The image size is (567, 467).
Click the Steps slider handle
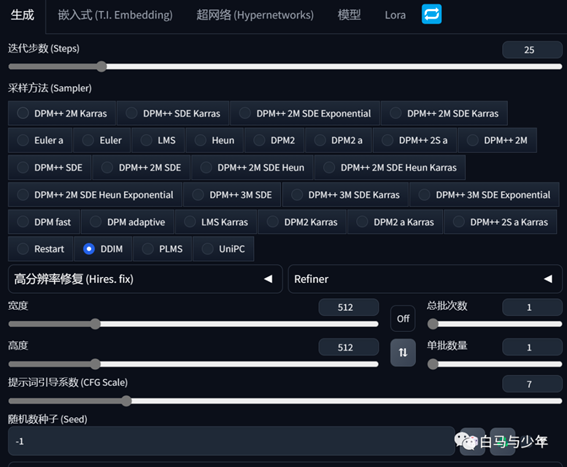coord(102,67)
